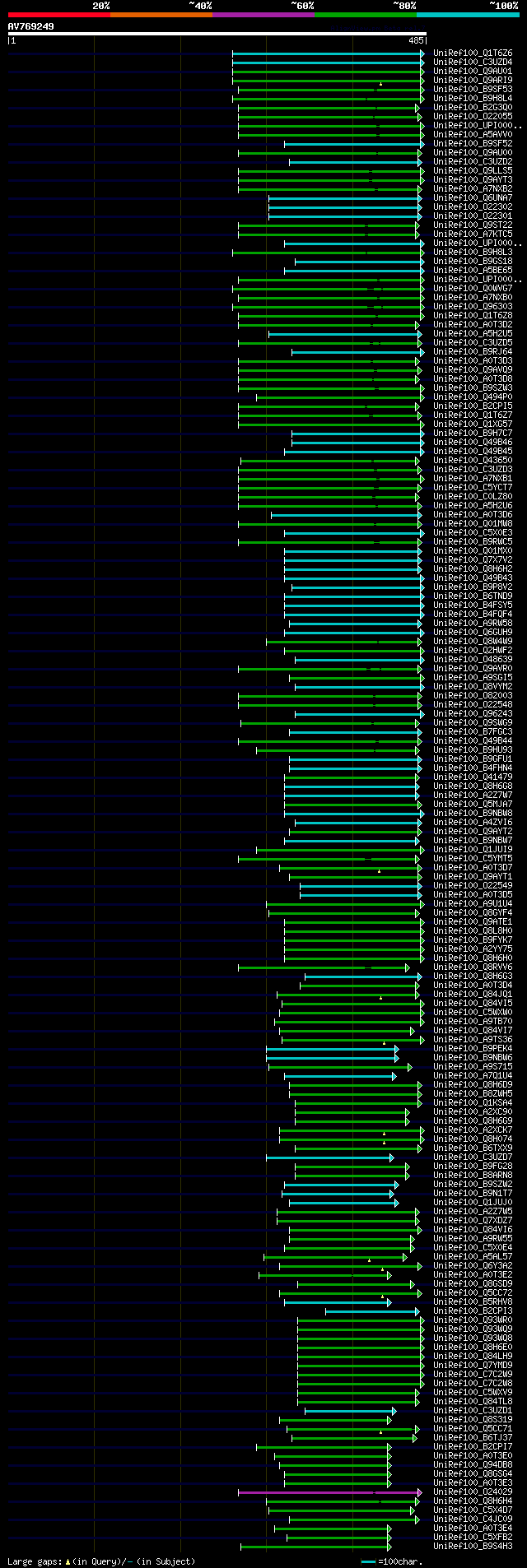527x1568 pixels.
Task: Select the UniRef100_B5RHV8 label
Action: click(473, 1302)
